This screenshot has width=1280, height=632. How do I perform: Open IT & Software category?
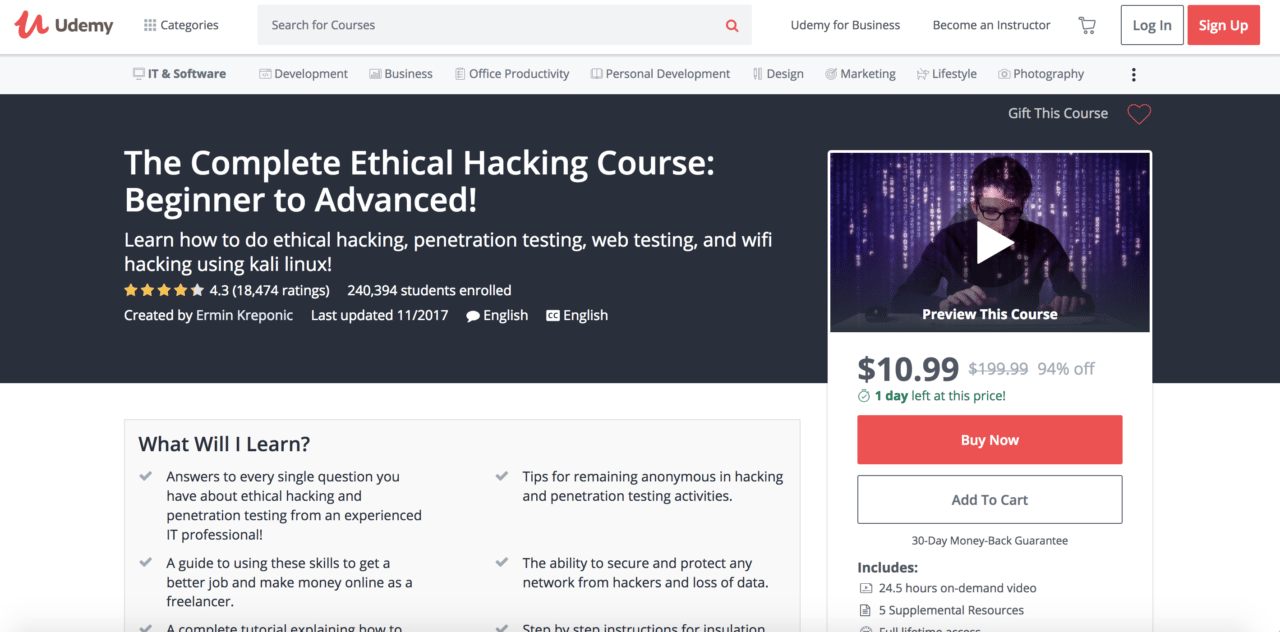180,74
